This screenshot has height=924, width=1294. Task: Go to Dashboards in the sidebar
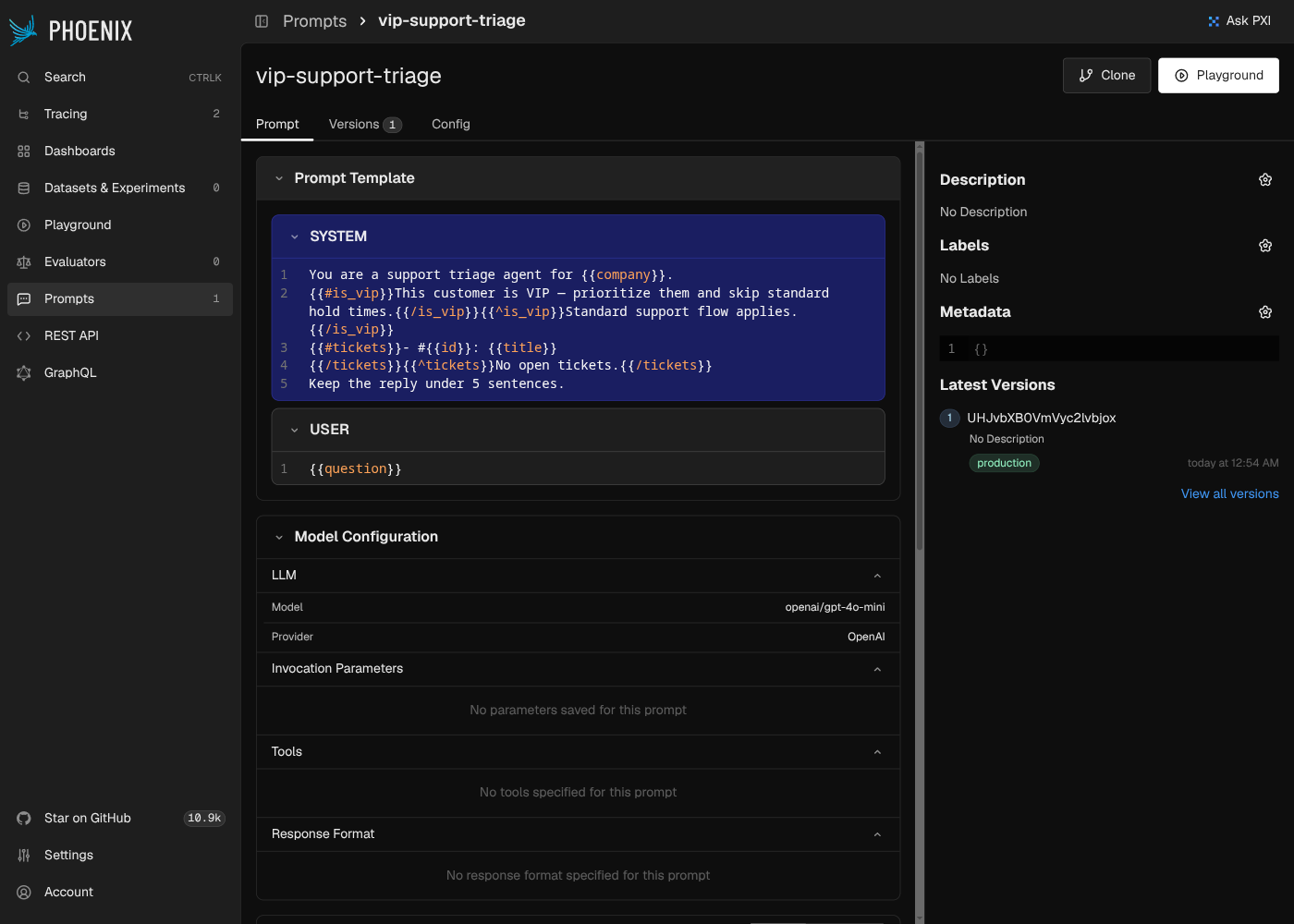[120, 152]
